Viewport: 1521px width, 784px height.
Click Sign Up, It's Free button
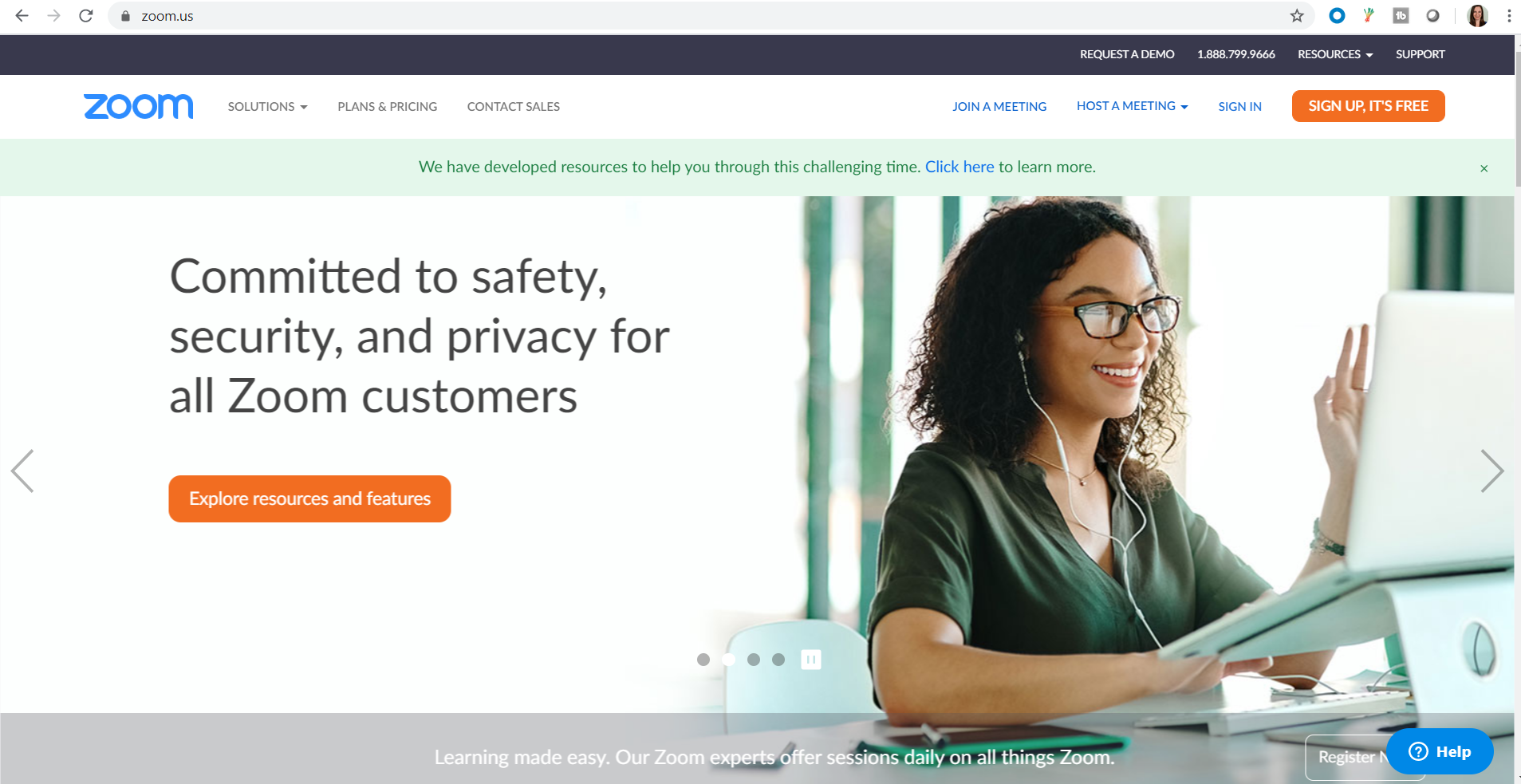pyautogui.click(x=1368, y=106)
